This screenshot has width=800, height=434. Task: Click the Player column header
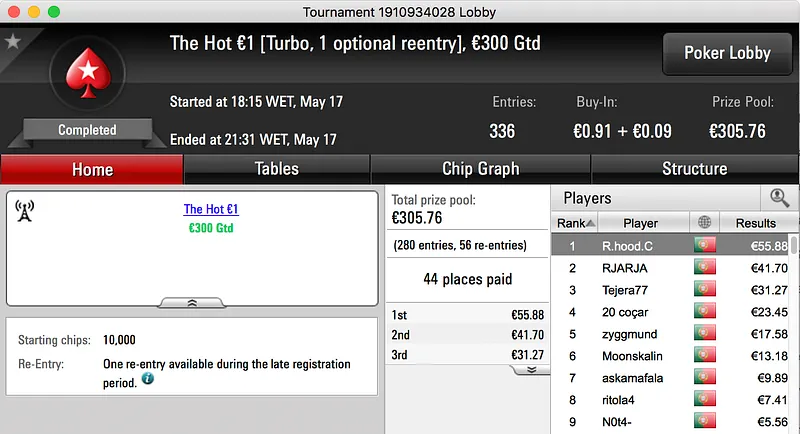click(x=640, y=223)
